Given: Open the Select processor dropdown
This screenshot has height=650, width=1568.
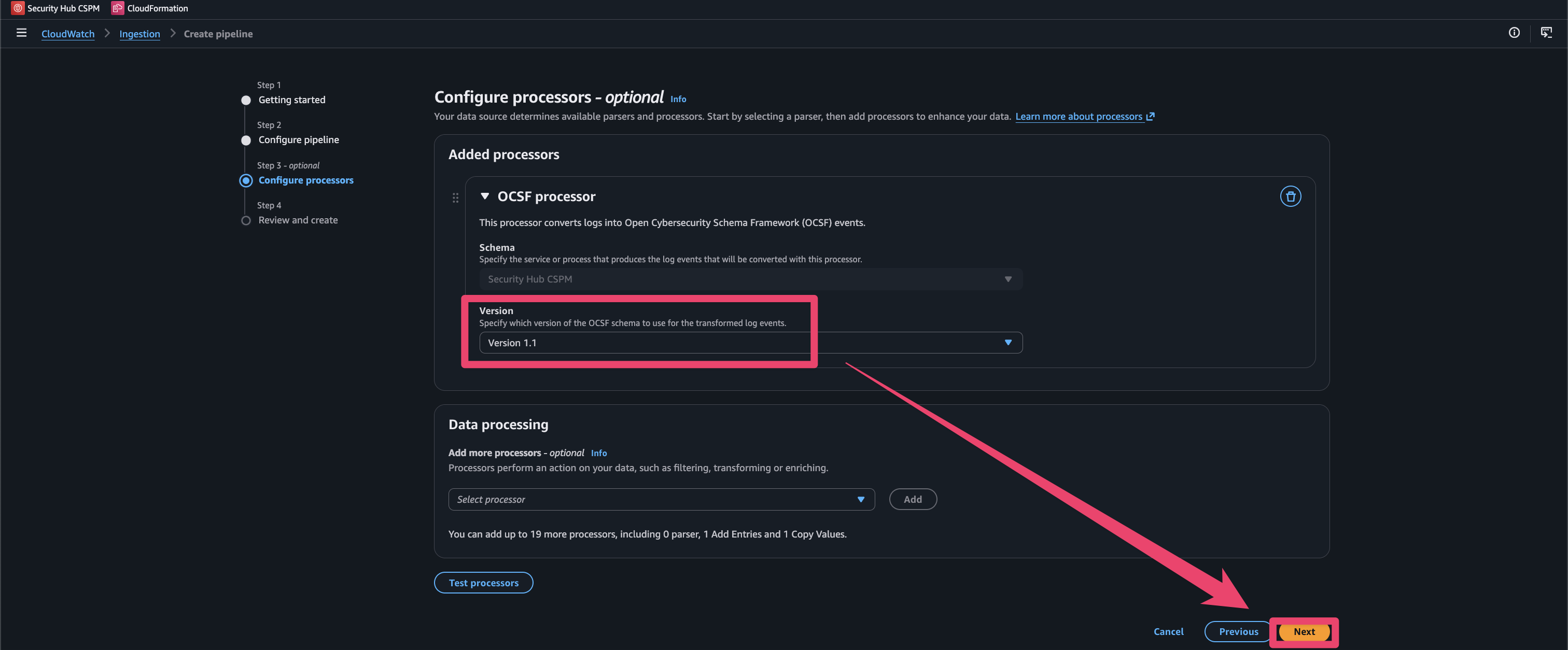Looking at the screenshot, I should pos(661,499).
